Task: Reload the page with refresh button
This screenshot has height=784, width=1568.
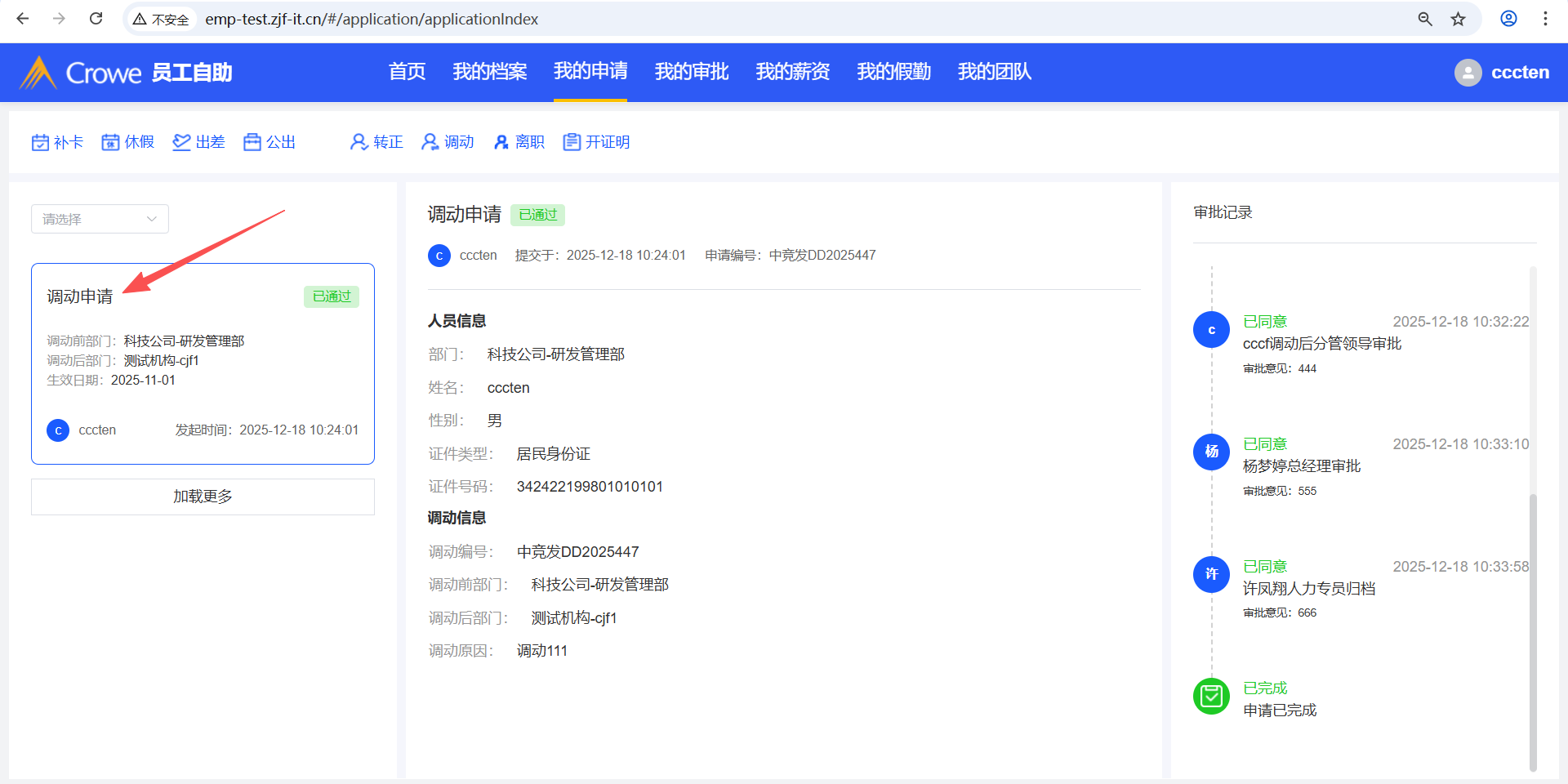Action: pos(96,19)
